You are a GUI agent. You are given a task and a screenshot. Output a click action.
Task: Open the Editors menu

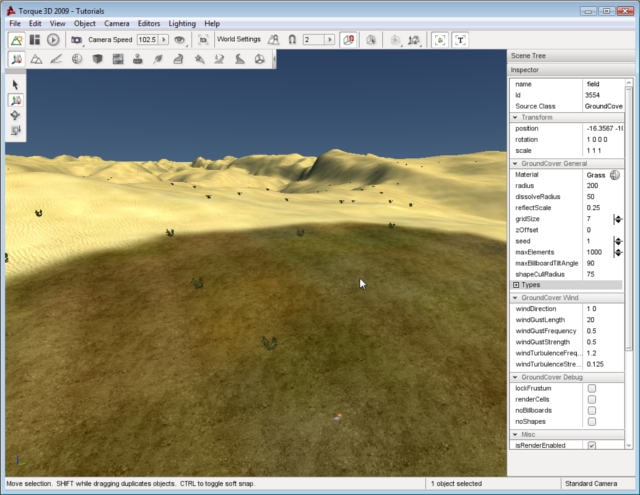pyautogui.click(x=149, y=23)
